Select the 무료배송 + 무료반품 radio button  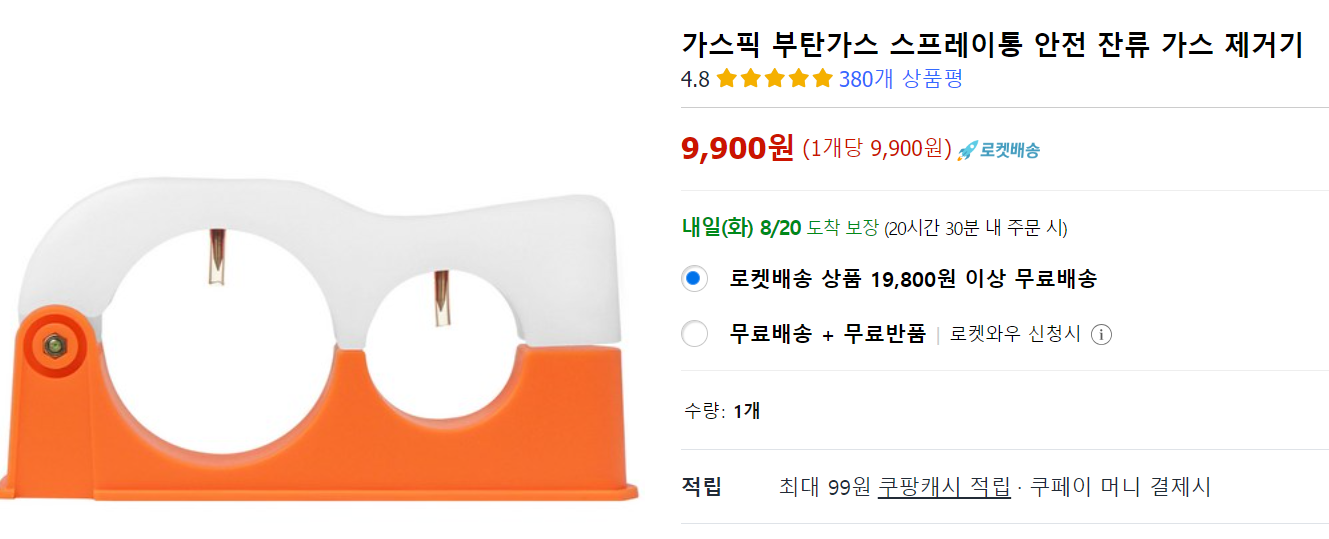click(694, 334)
